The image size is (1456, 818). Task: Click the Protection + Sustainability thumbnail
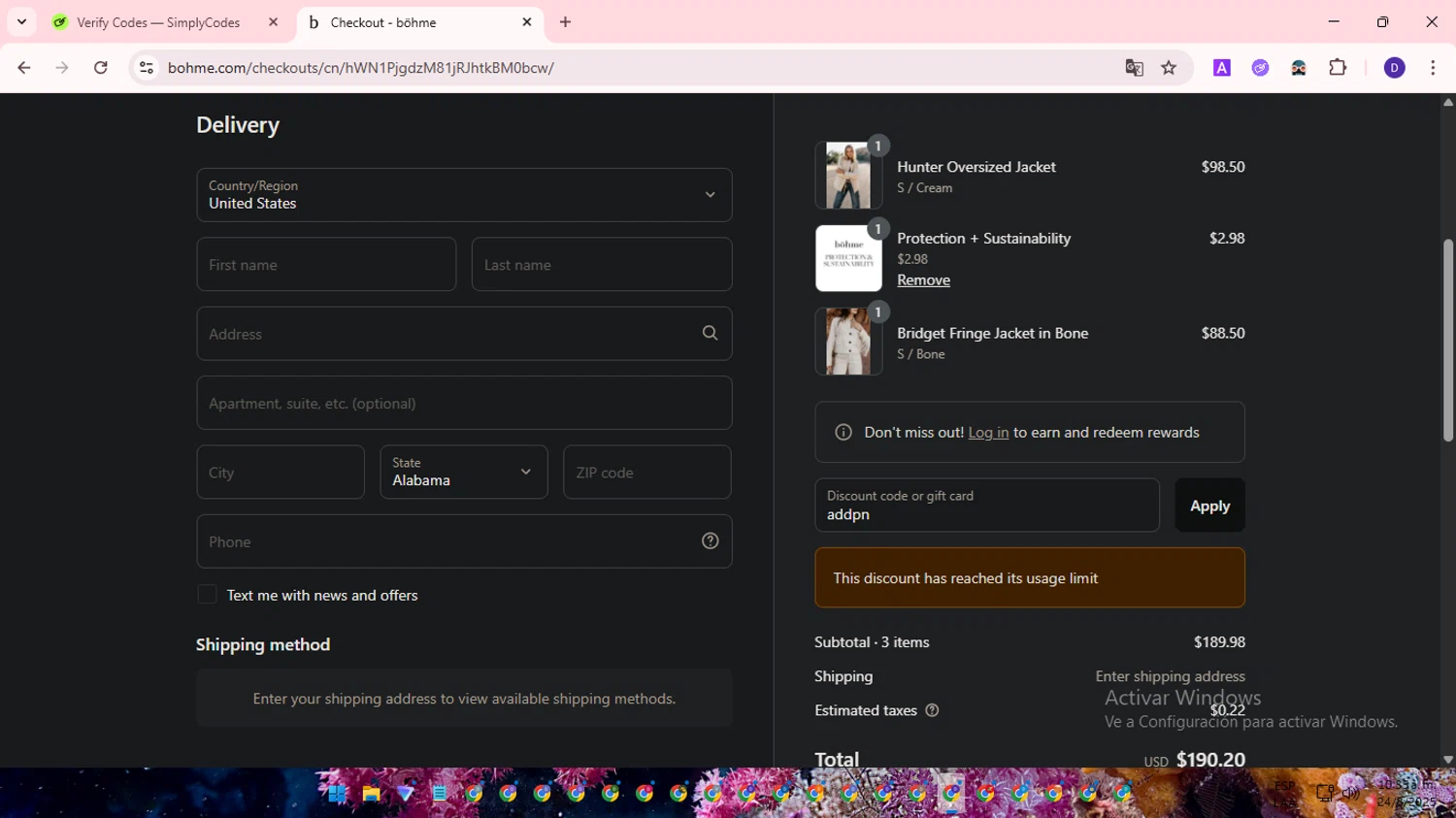[x=848, y=258]
